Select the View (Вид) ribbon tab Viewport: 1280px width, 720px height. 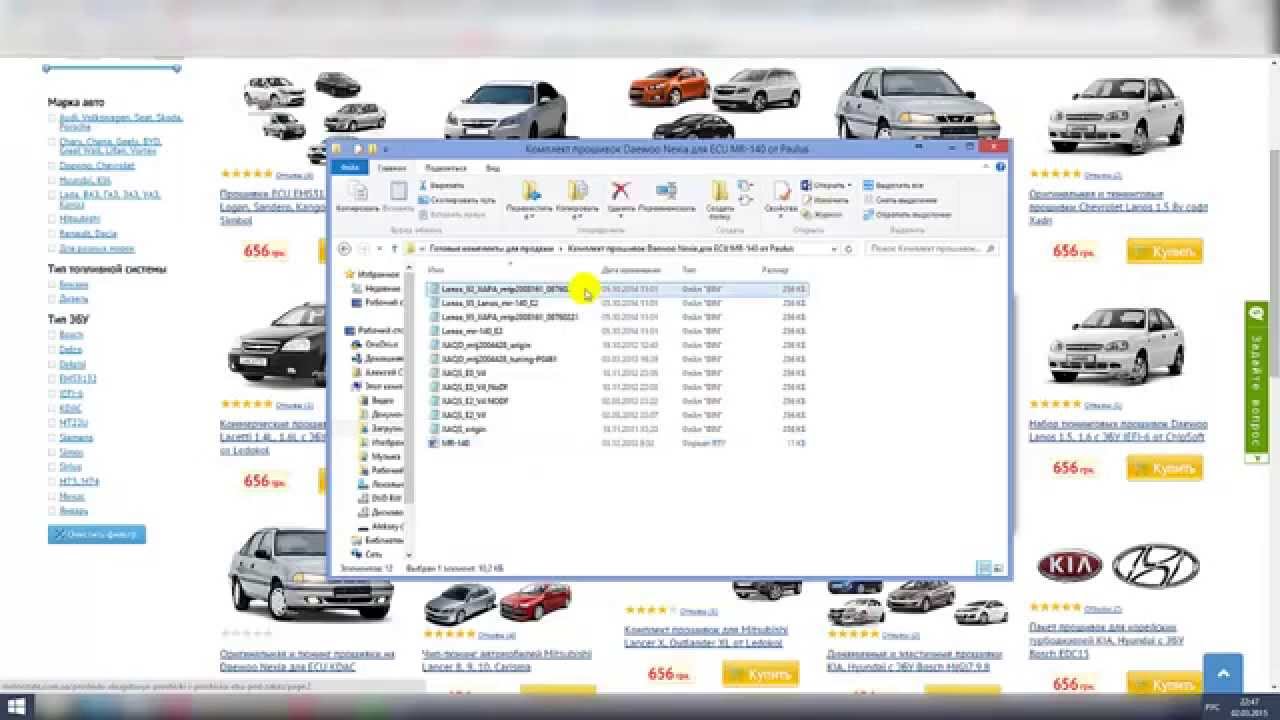pyautogui.click(x=492, y=168)
